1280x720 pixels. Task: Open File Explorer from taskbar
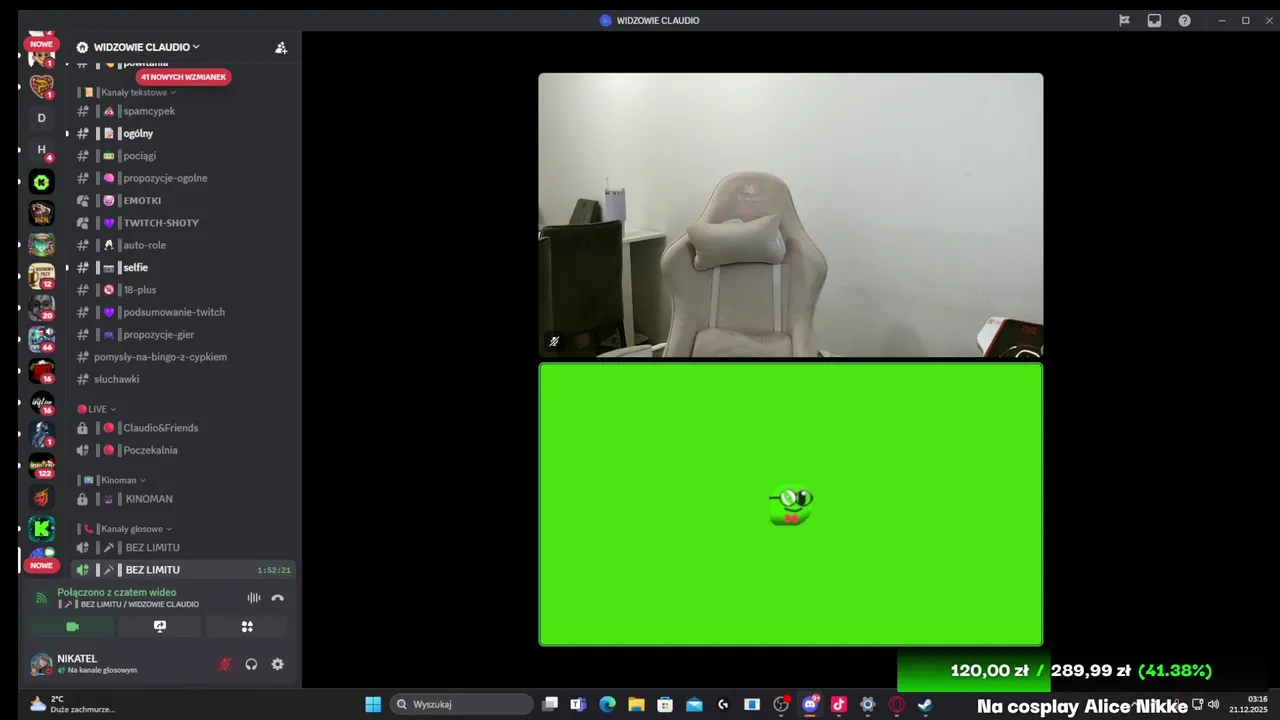click(636, 704)
